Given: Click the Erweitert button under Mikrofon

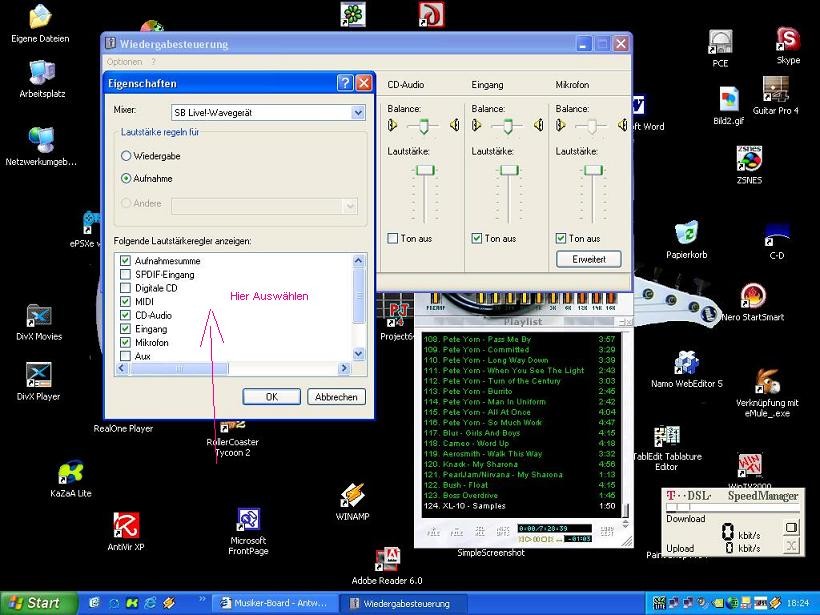Looking at the screenshot, I should pyautogui.click(x=589, y=259).
